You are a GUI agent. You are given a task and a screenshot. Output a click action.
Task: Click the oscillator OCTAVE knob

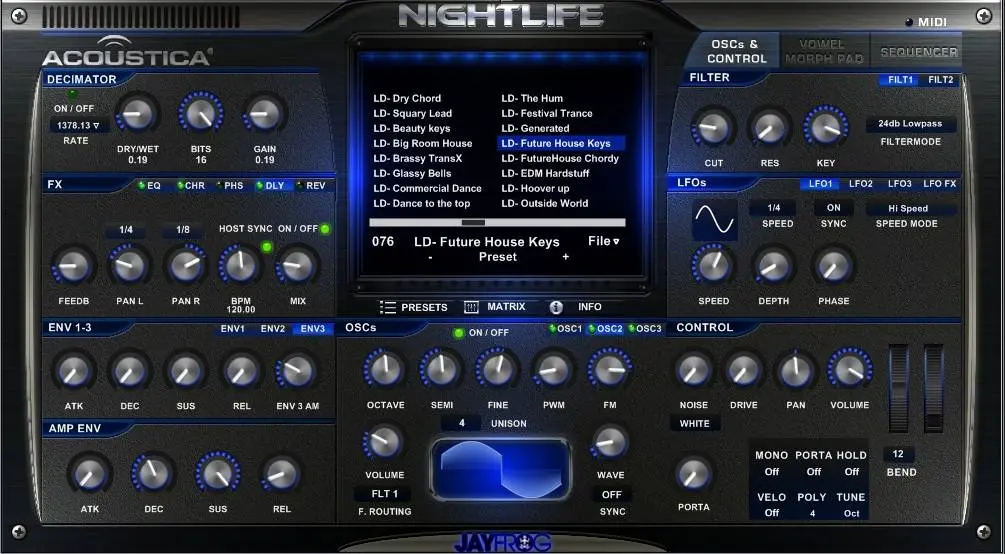(x=385, y=370)
